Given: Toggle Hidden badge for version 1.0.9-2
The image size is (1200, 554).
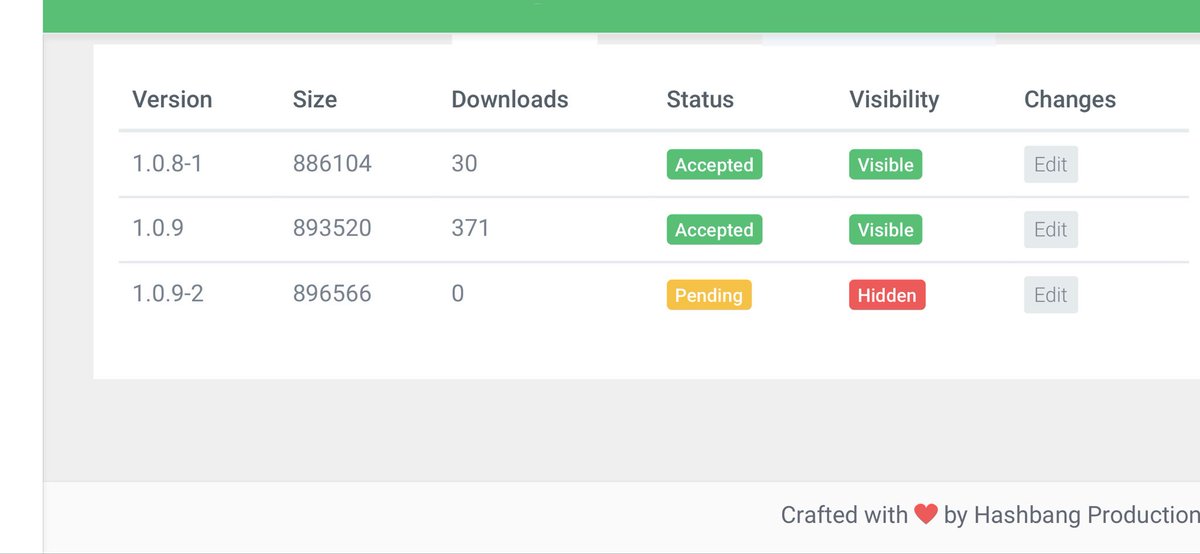Looking at the screenshot, I should (x=887, y=295).
